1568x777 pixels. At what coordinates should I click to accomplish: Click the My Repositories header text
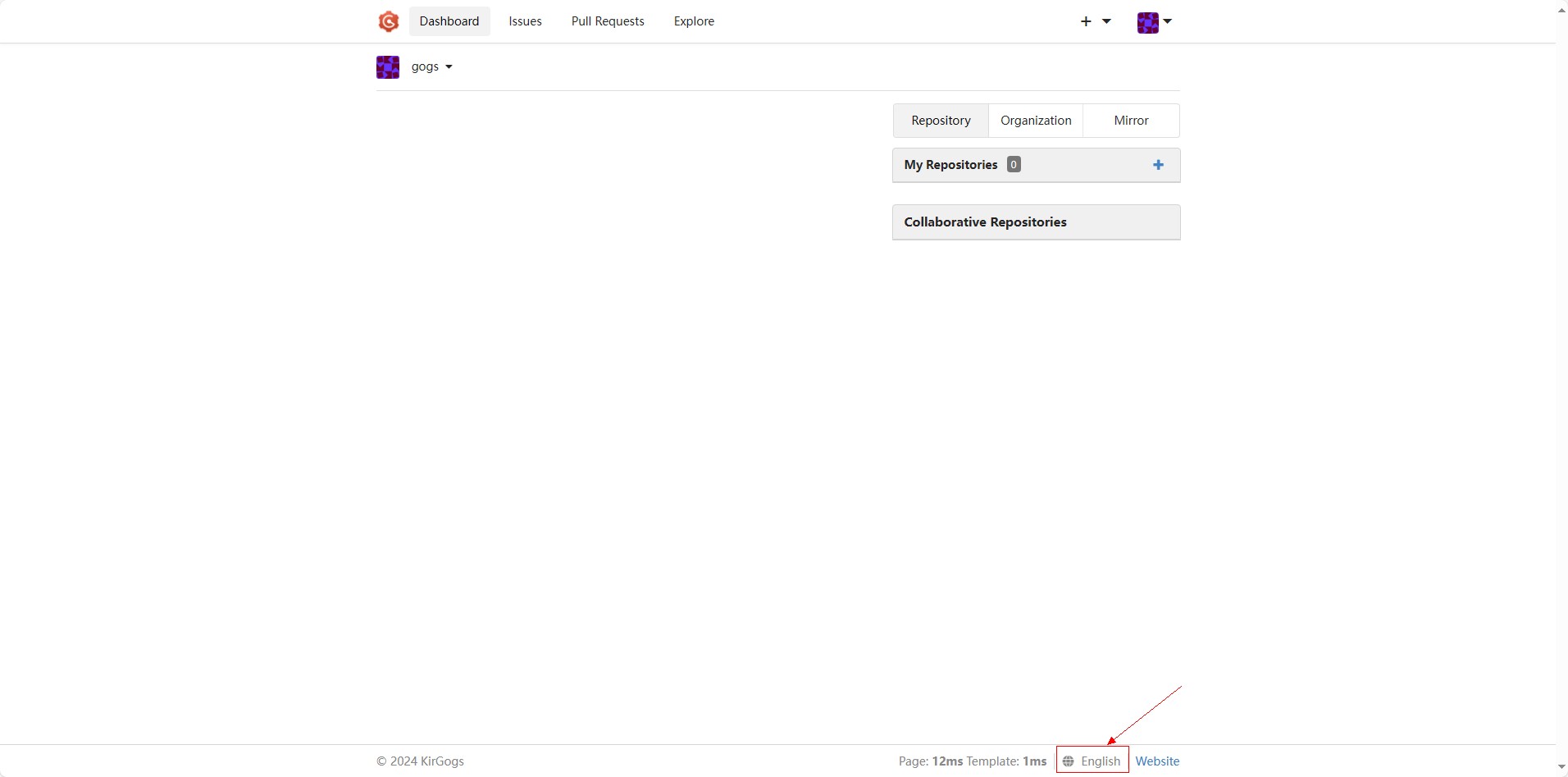click(x=950, y=165)
